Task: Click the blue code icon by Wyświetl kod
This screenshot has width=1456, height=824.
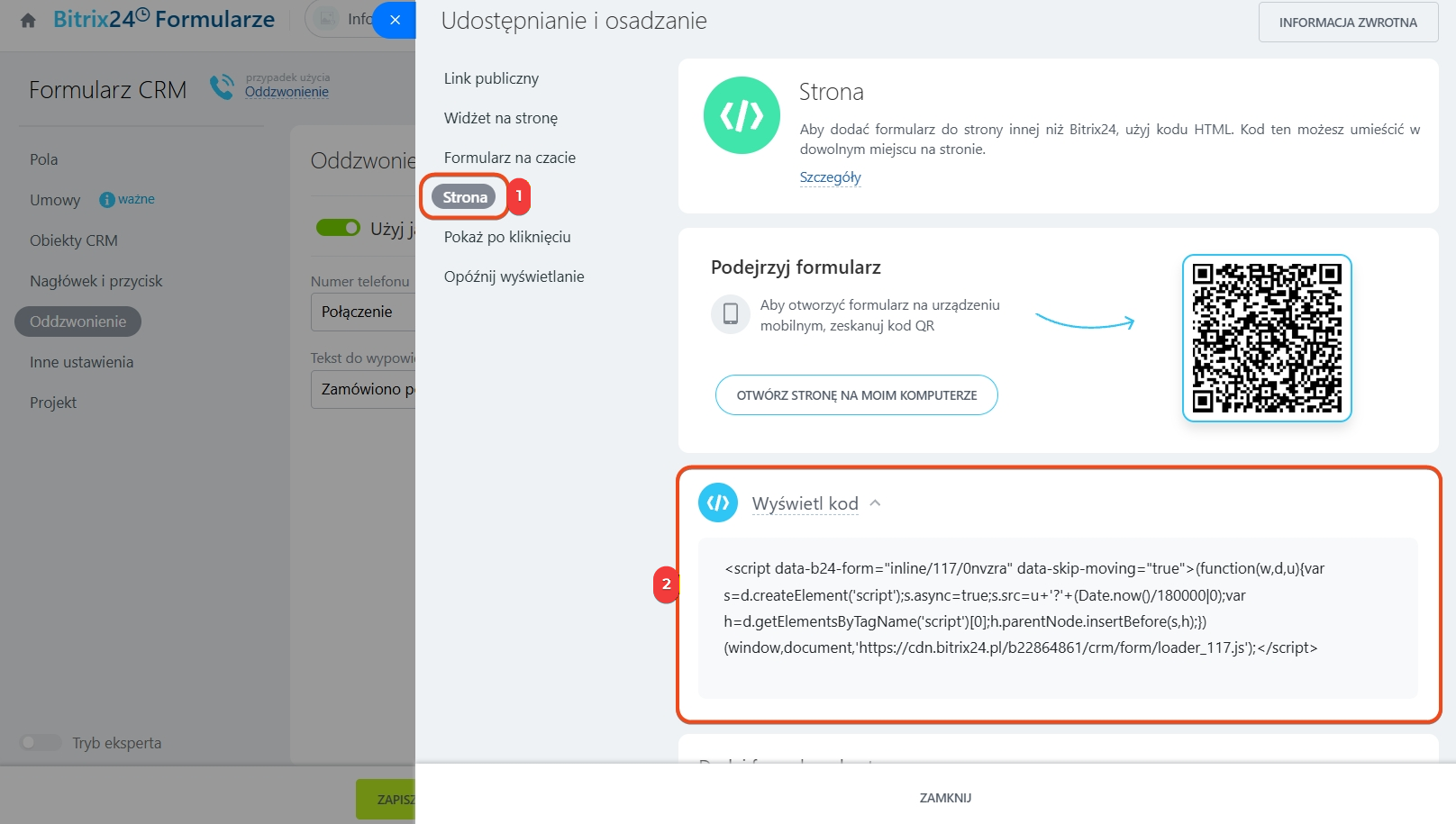Action: [718, 503]
